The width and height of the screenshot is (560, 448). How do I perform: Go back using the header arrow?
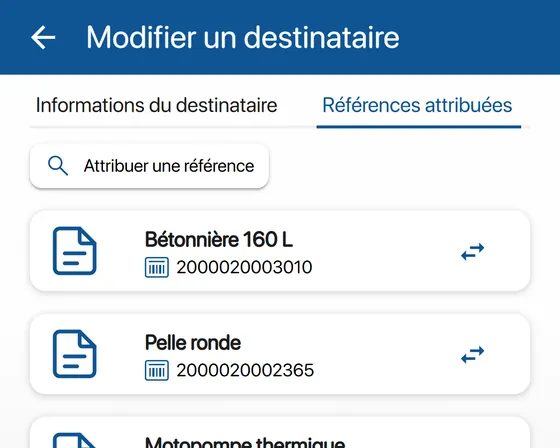[43, 37]
